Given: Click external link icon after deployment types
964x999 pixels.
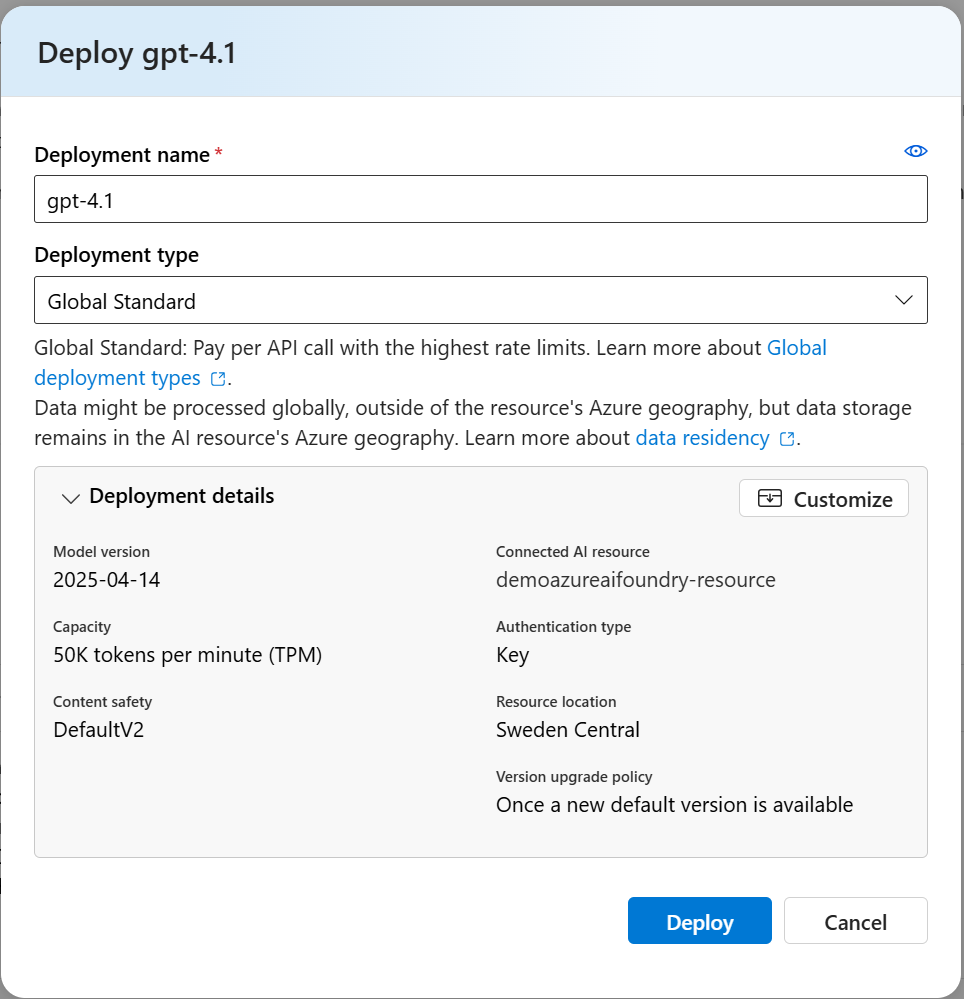Looking at the screenshot, I should pos(218,378).
